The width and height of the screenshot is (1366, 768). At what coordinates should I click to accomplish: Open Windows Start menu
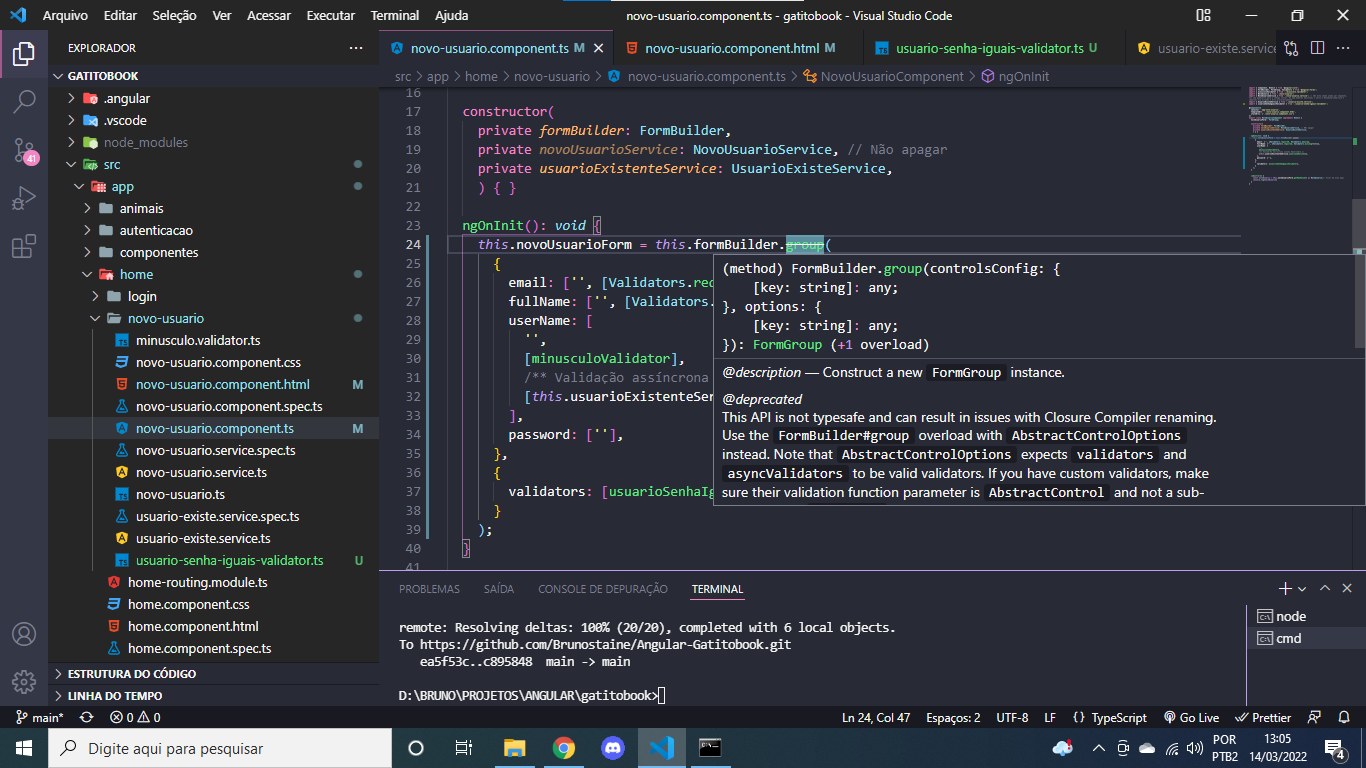point(24,748)
